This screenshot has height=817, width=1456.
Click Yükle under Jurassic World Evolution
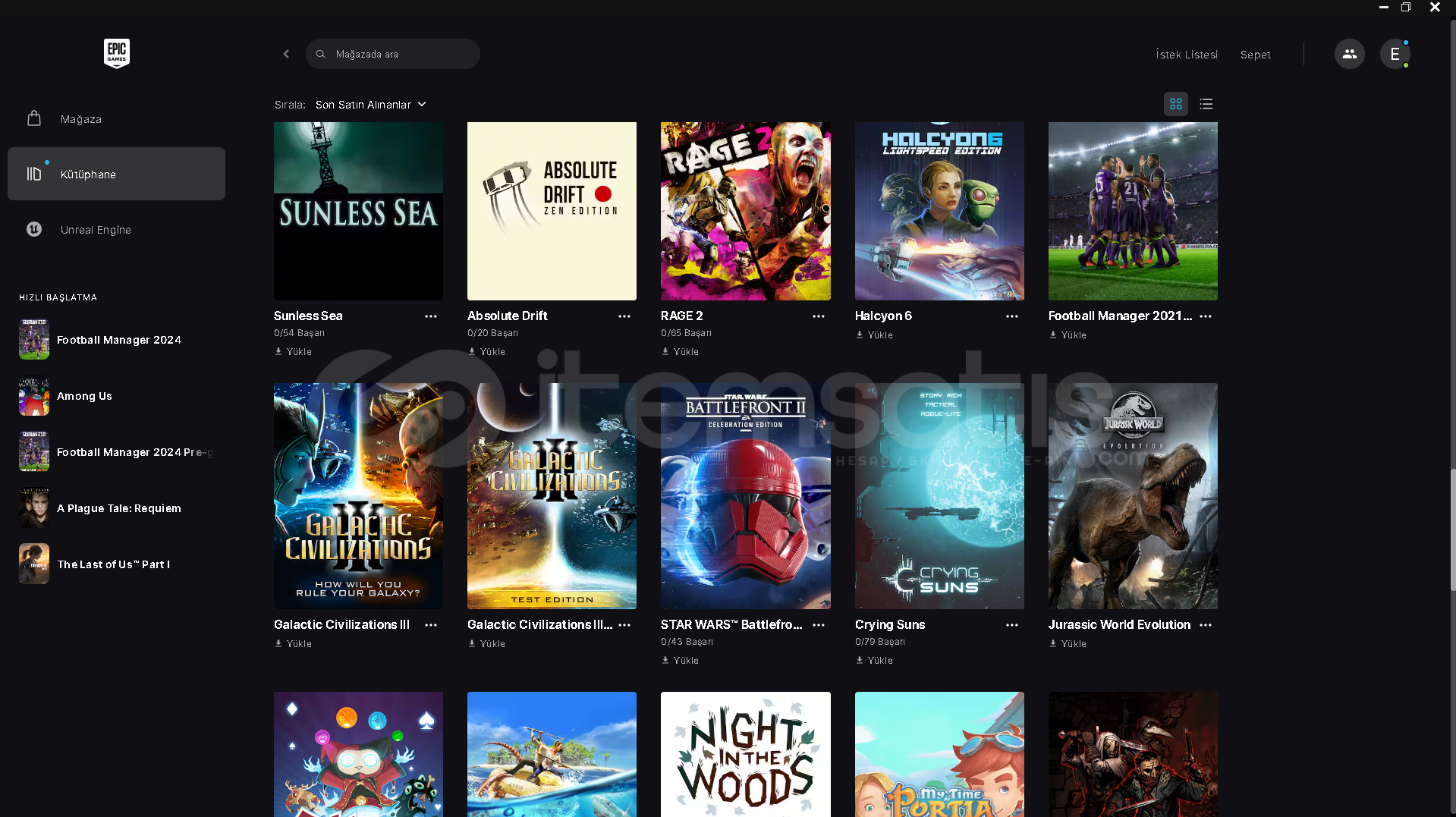tap(1068, 644)
